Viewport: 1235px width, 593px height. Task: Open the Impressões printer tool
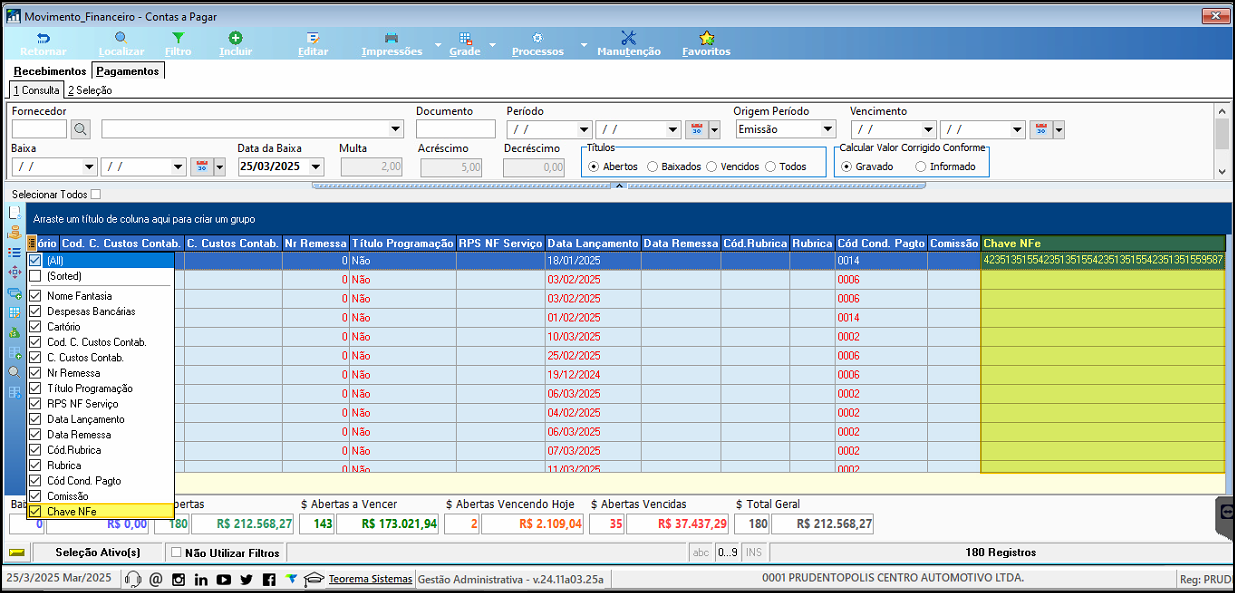(392, 38)
